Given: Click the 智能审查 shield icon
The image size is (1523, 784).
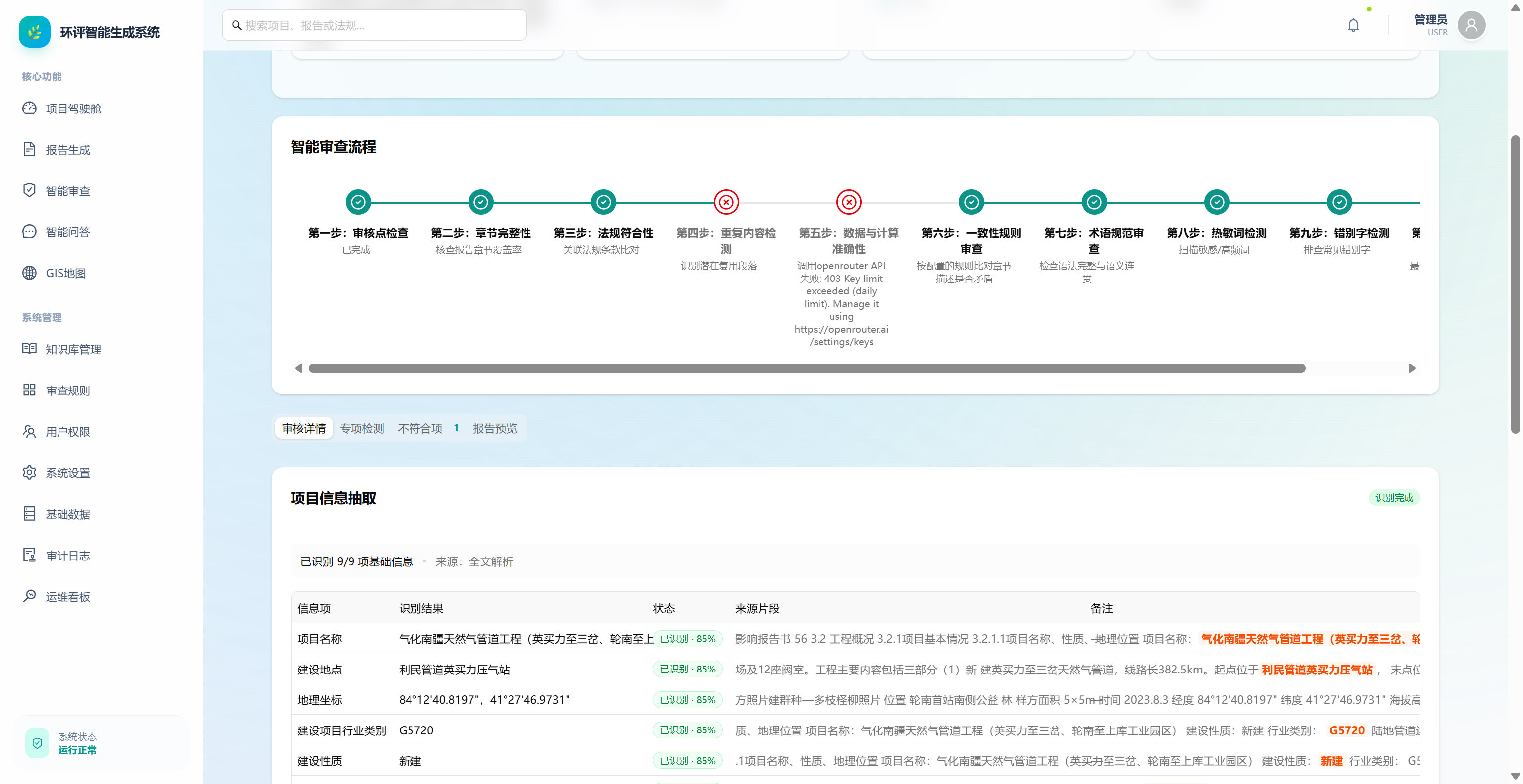Looking at the screenshot, I should (30, 190).
